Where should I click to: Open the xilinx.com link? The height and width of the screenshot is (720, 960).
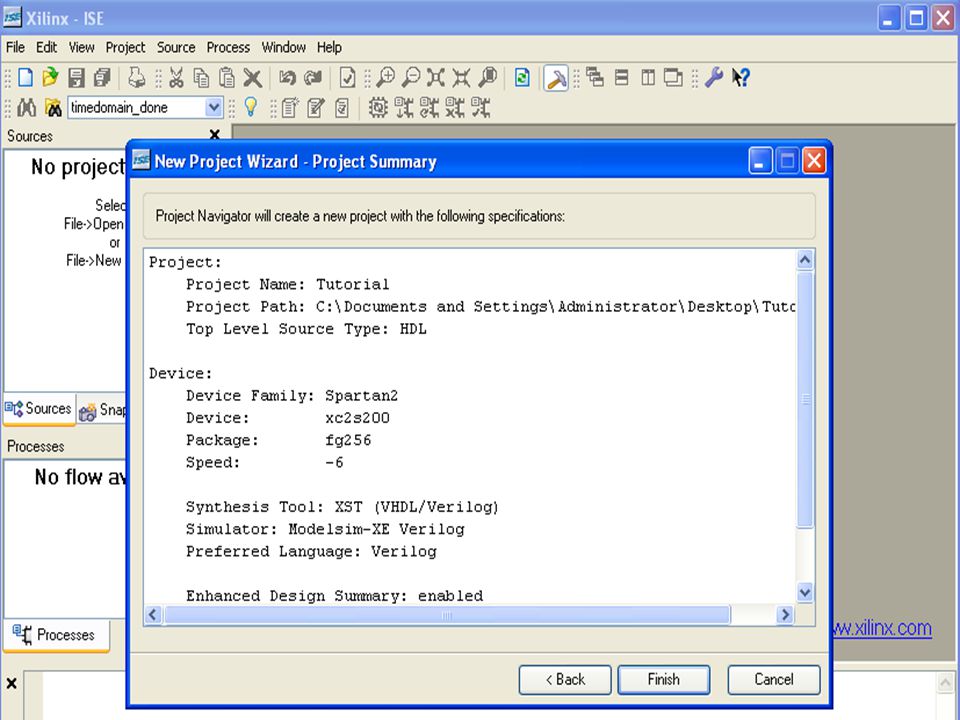[x=882, y=628]
